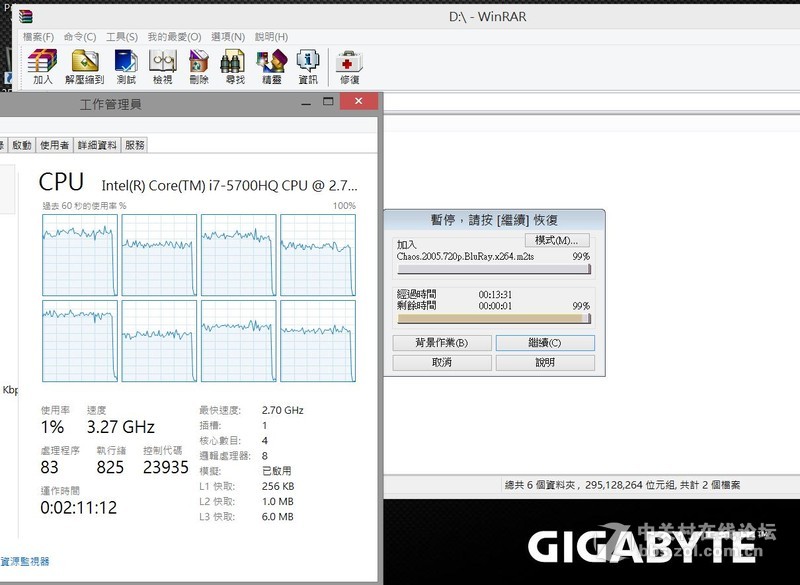This screenshot has width=800, height=585.
Task: Click the 3.27 GHz speed value
Action: point(120,427)
